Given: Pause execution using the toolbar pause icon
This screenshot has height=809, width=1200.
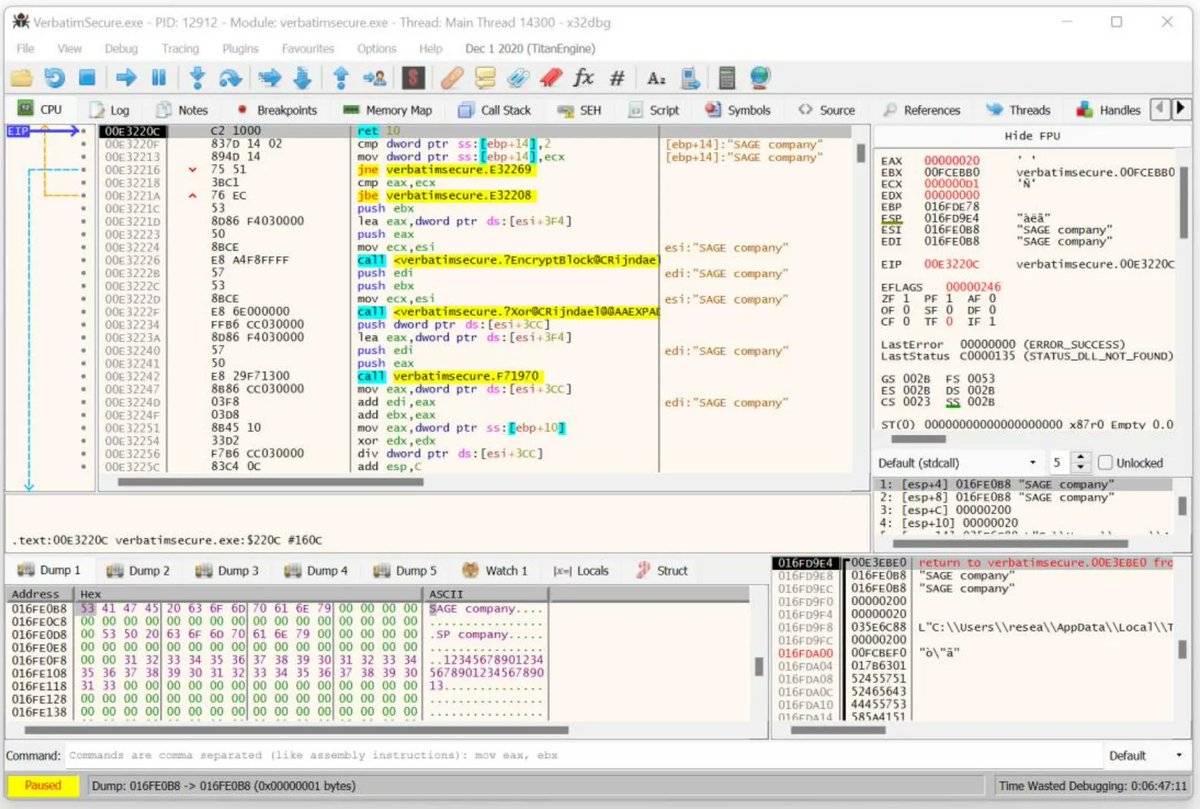Looking at the screenshot, I should coord(158,77).
